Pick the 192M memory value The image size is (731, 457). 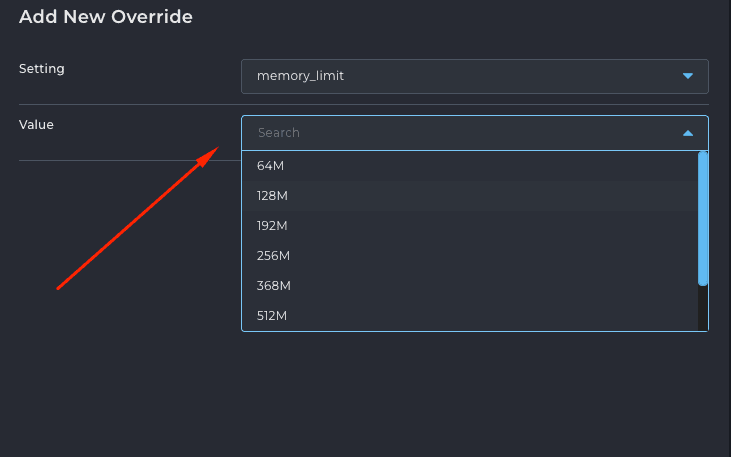469,226
